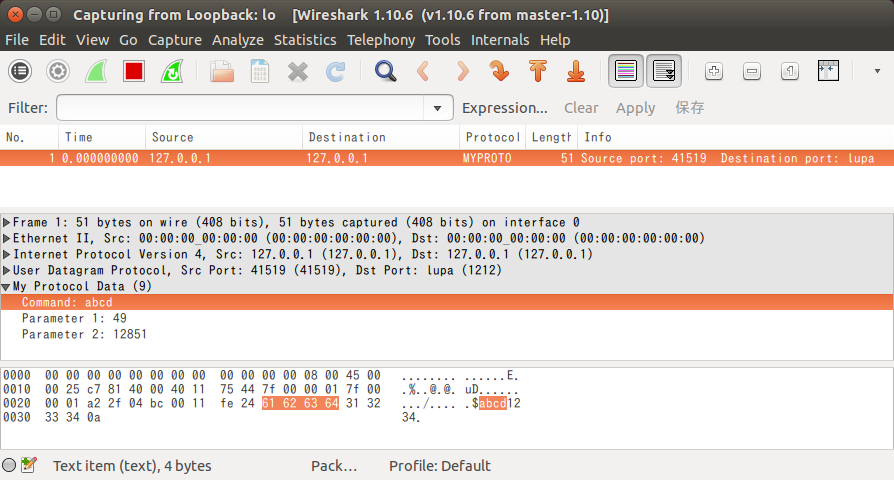Click the Expression... button
This screenshot has height=480, width=894.
(x=504, y=108)
